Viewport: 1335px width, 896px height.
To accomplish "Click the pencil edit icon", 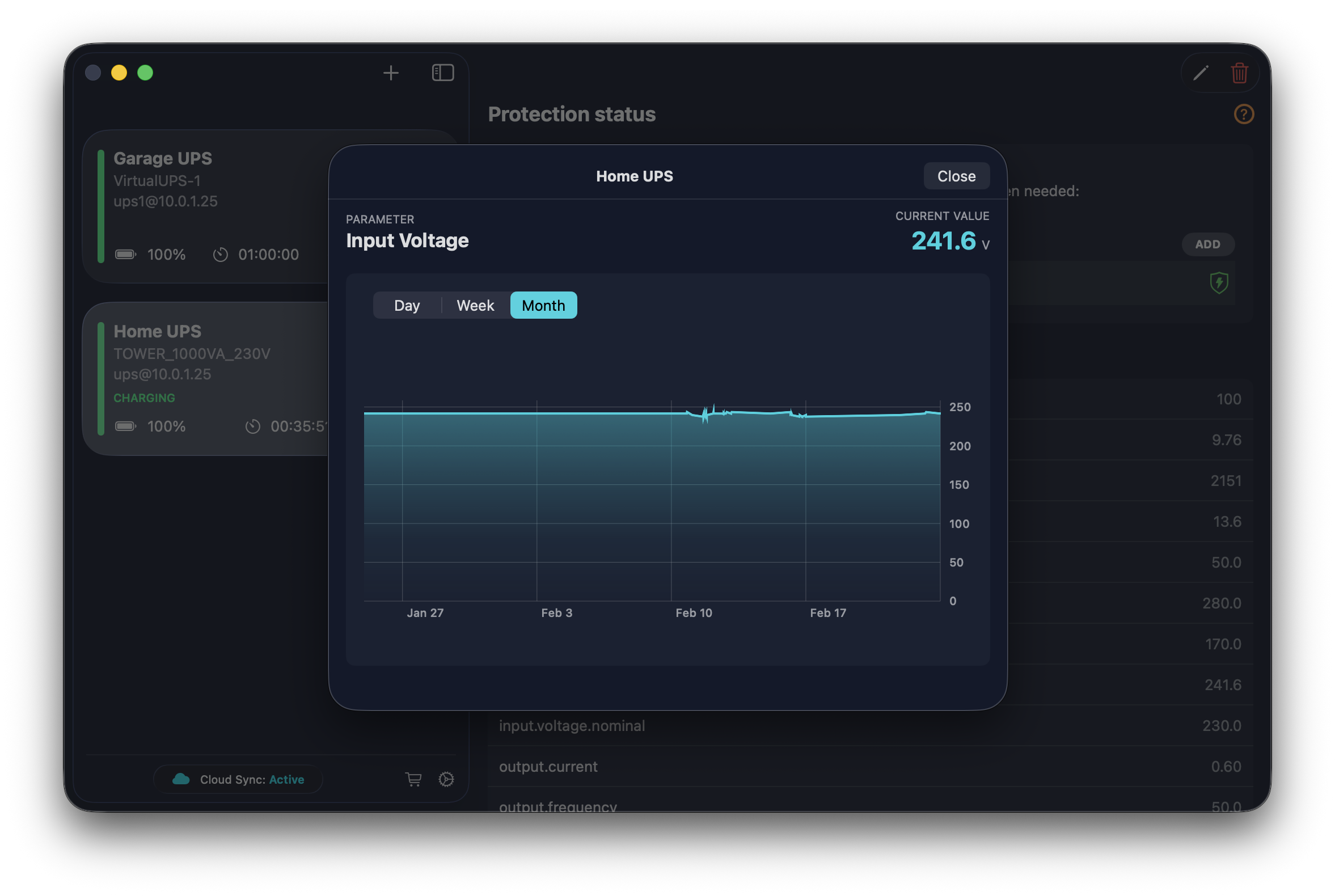I will [1200, 73].
